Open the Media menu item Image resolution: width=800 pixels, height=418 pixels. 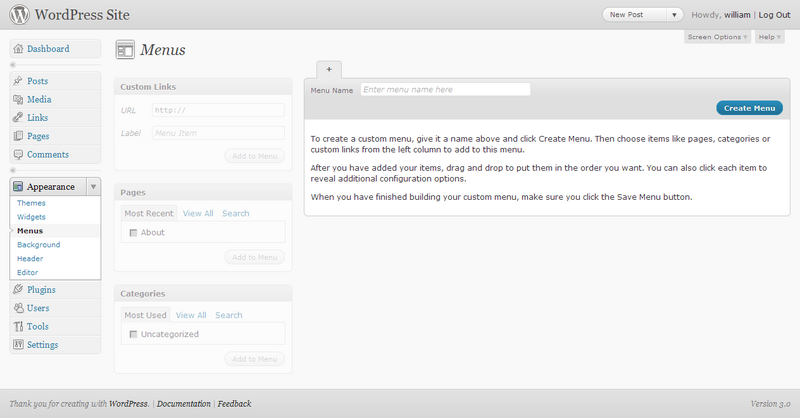coord(55,99)
